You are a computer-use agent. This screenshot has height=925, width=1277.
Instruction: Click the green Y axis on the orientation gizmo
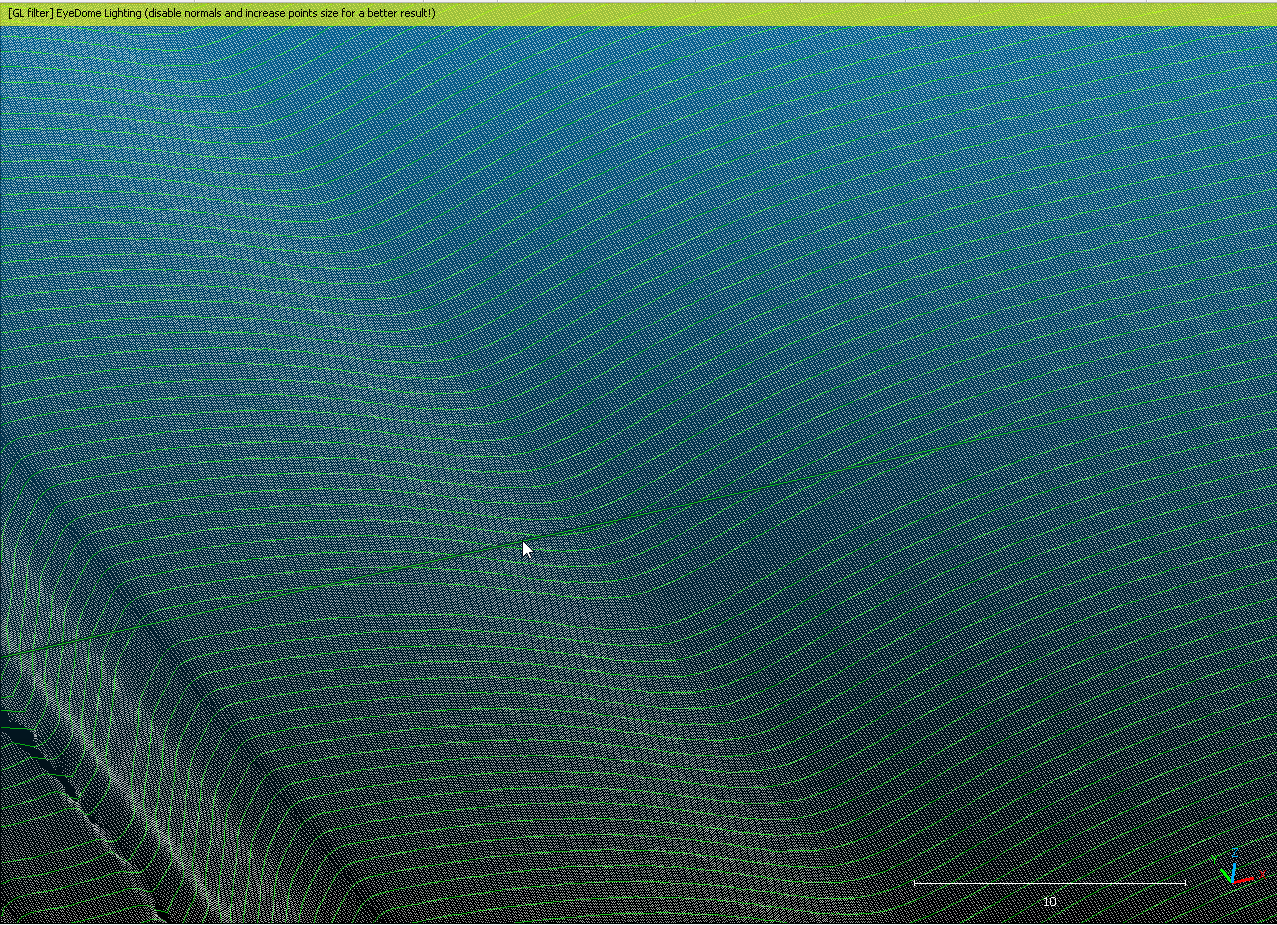(x=1227, y=875)
